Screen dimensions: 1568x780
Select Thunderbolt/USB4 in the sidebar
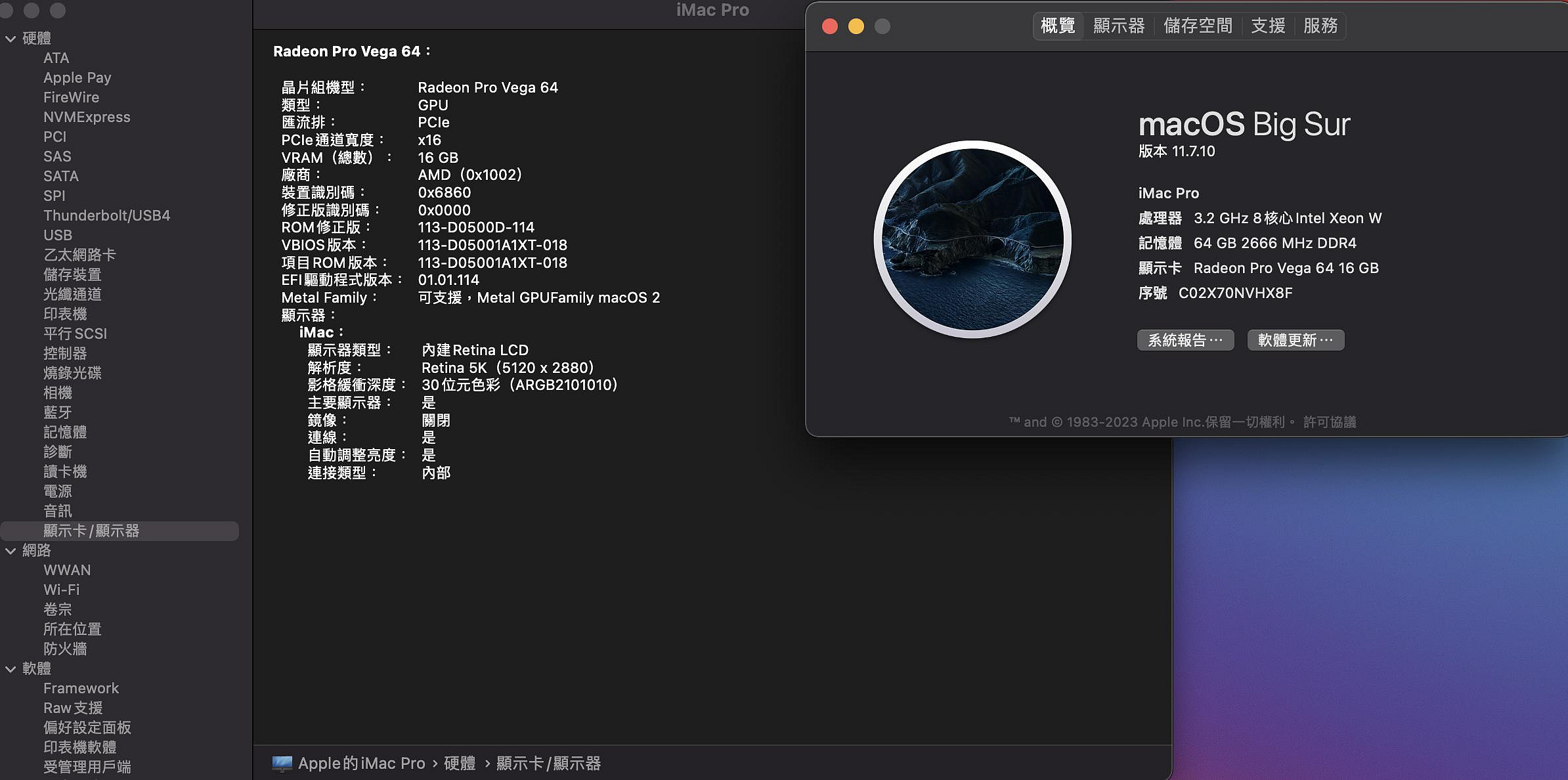tap(106, 216)
